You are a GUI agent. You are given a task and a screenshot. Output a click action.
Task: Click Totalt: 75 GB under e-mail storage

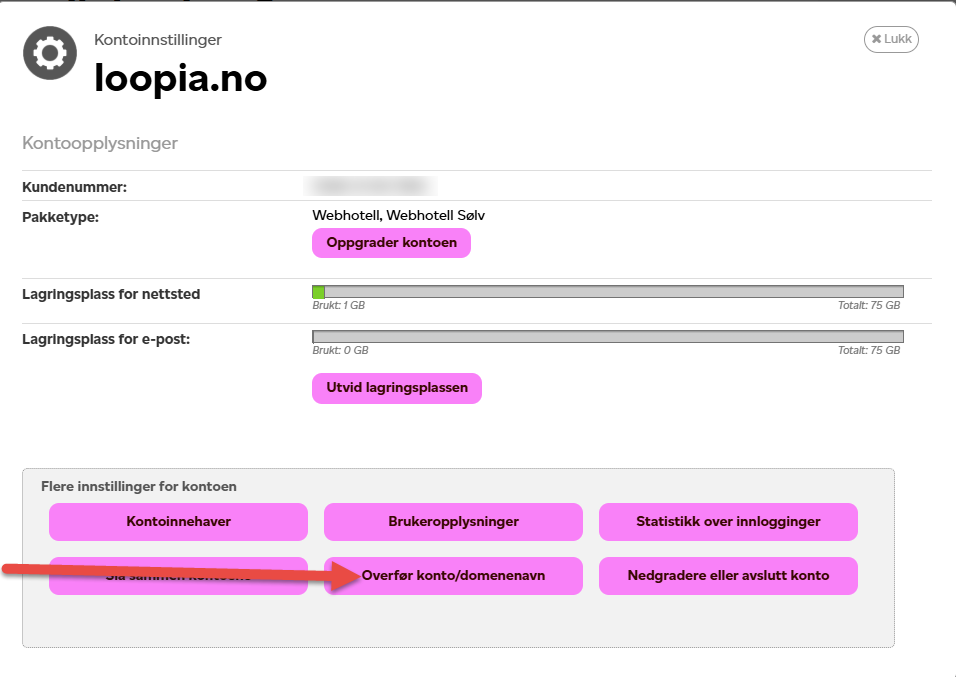(x=869, y=350)
